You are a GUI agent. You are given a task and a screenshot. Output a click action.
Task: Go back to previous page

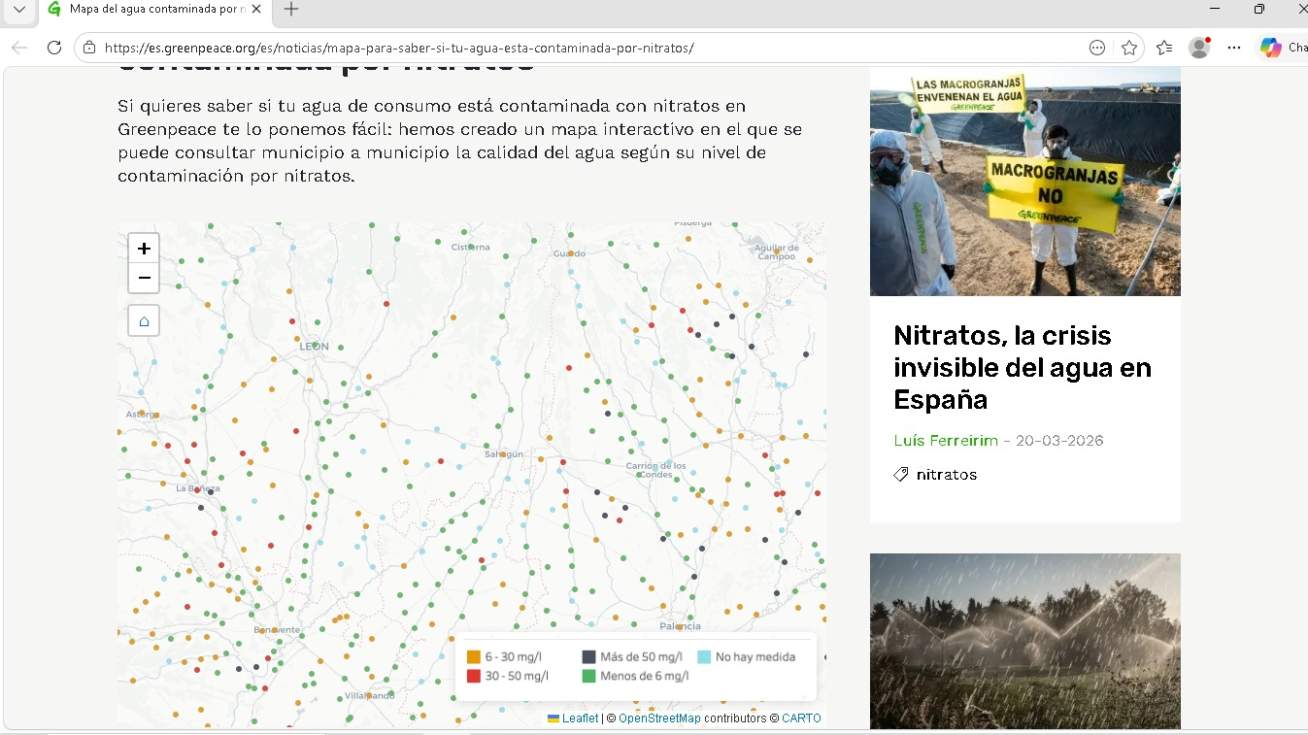(x=19, y=48)
